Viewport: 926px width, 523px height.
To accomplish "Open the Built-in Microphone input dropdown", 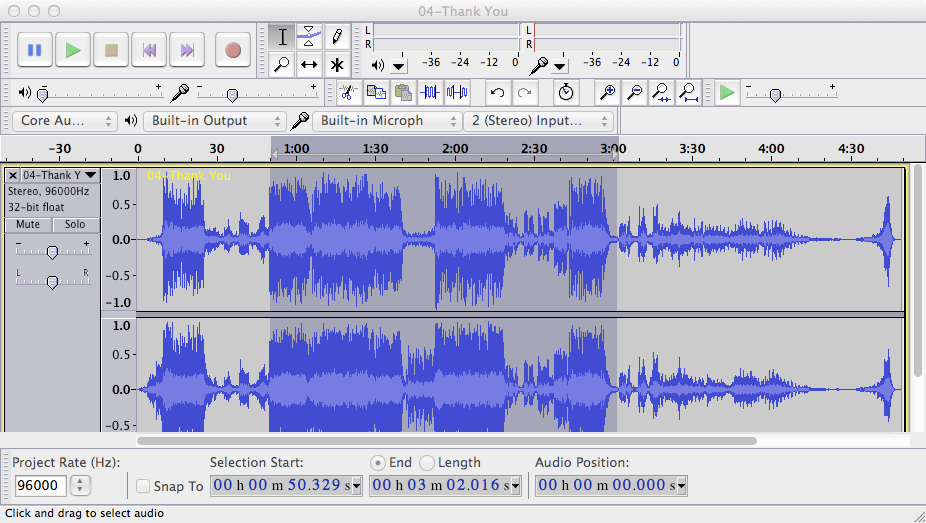I will (387, 121).
